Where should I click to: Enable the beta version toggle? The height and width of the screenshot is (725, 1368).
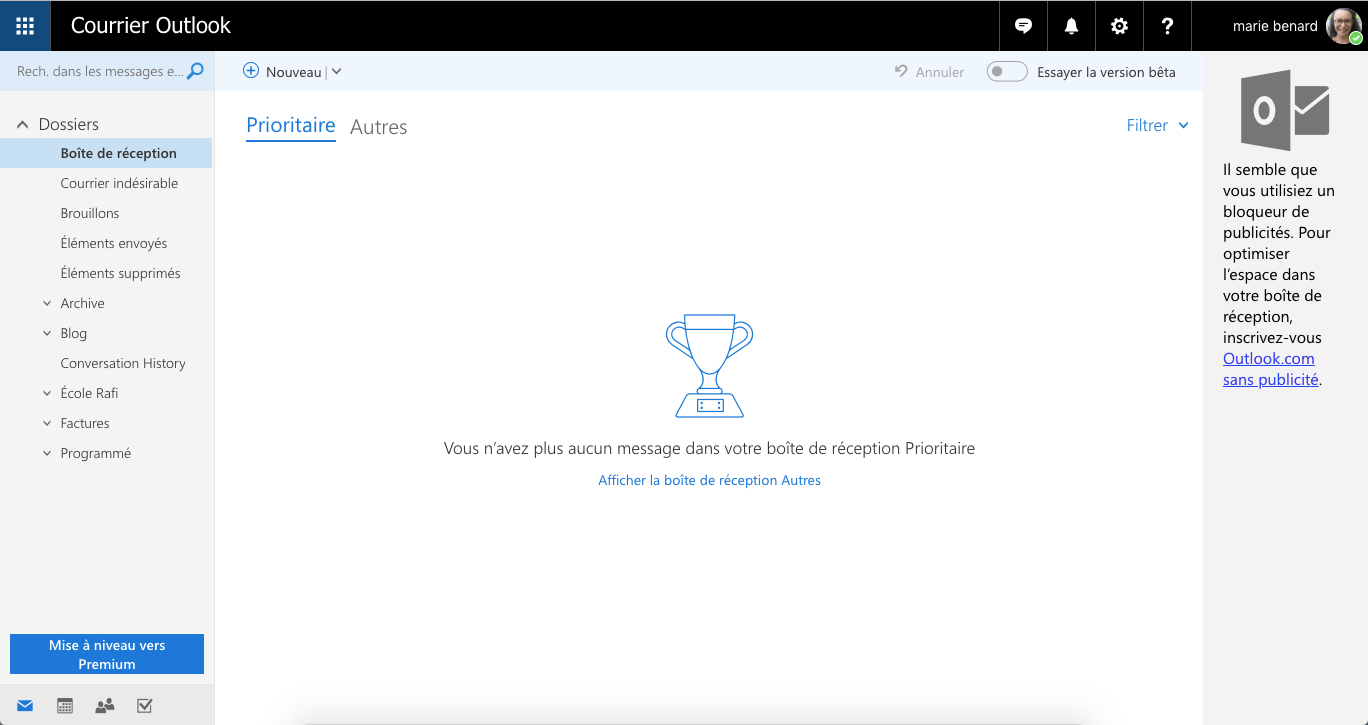tap(1006, 72)
